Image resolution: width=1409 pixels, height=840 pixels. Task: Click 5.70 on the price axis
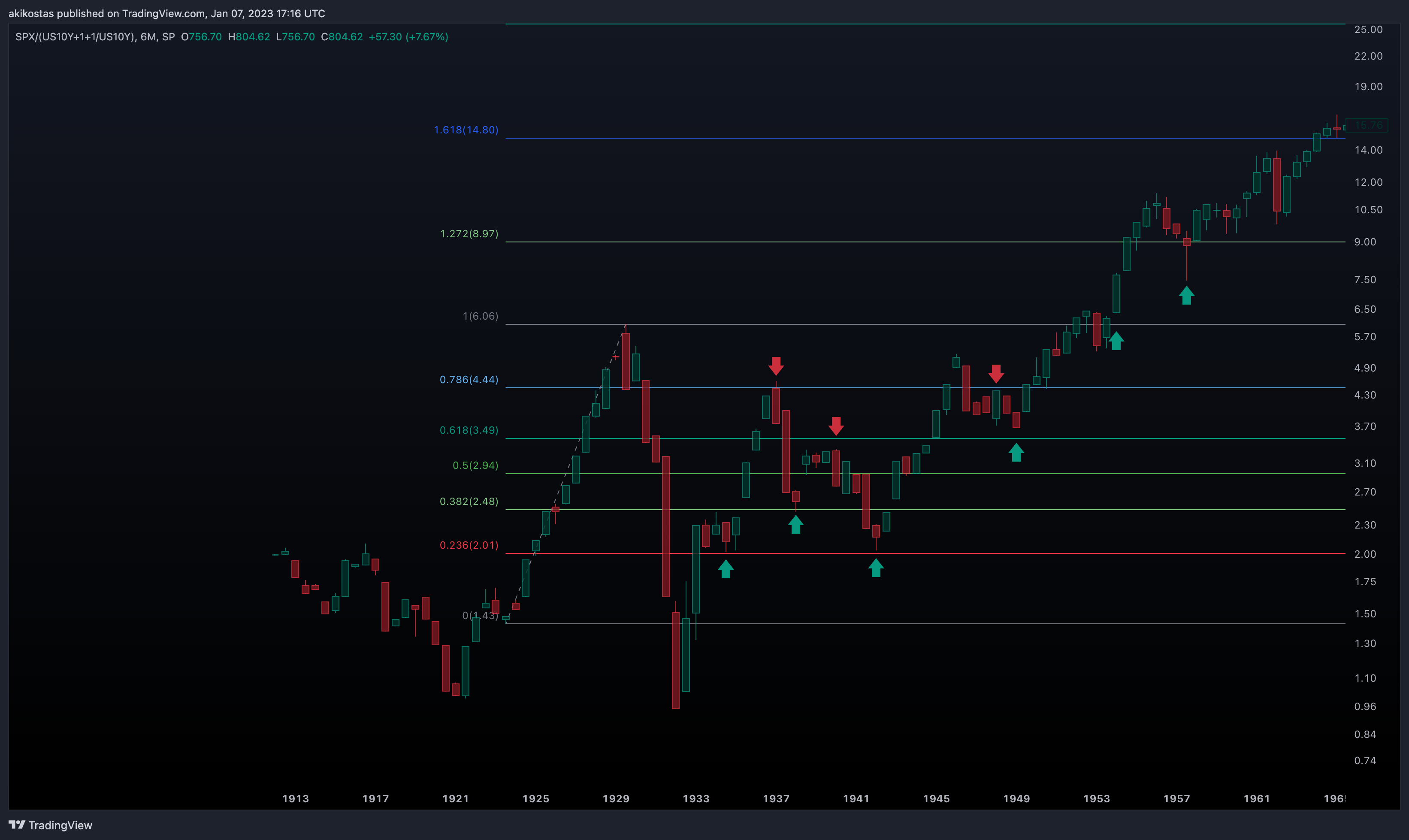click(1365, 337)
